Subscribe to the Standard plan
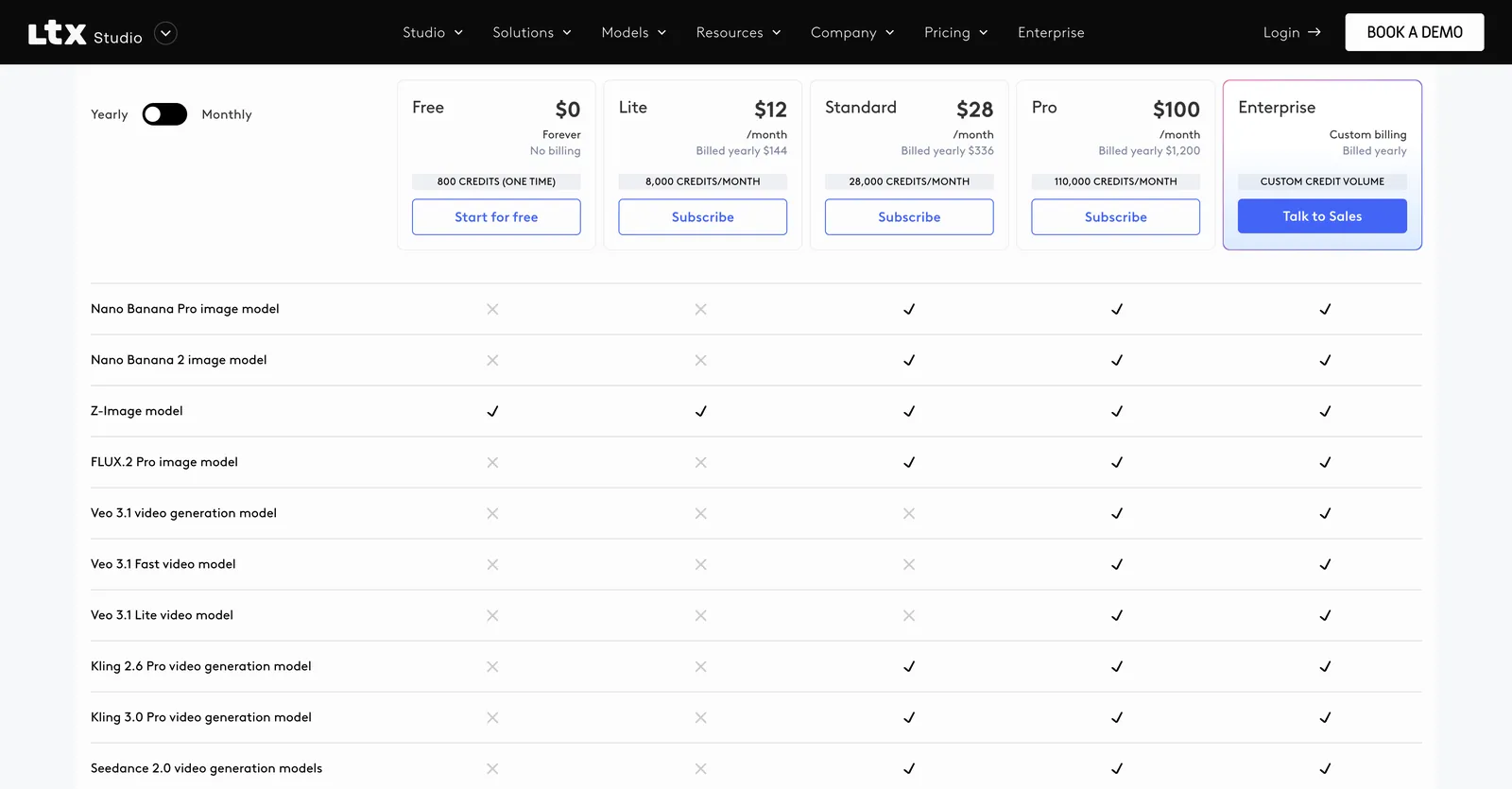This screenshot has height=789, width=1512. click(x=909, y=216)
